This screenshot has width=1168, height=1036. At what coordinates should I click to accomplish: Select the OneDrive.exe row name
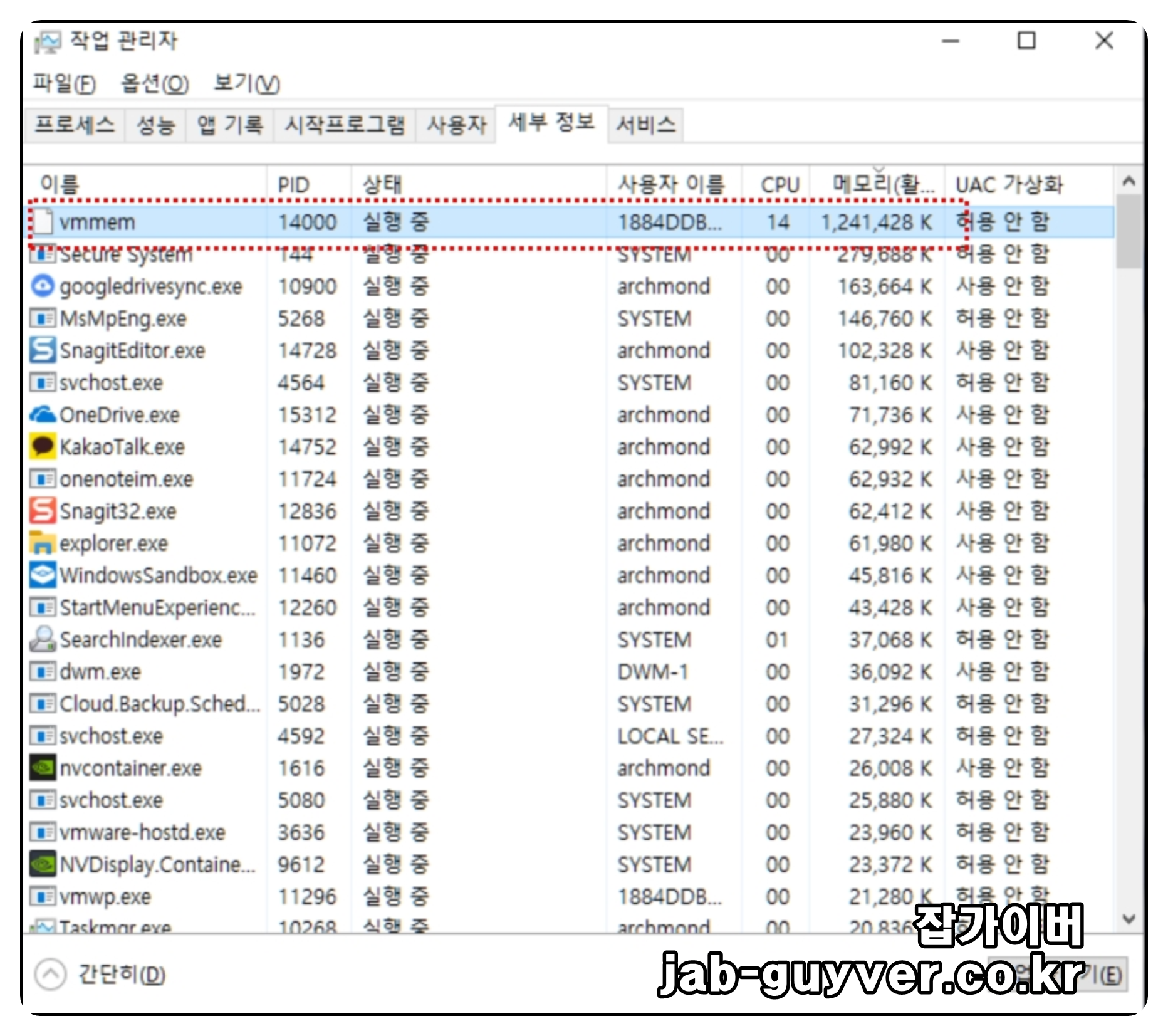coord(119,414)
